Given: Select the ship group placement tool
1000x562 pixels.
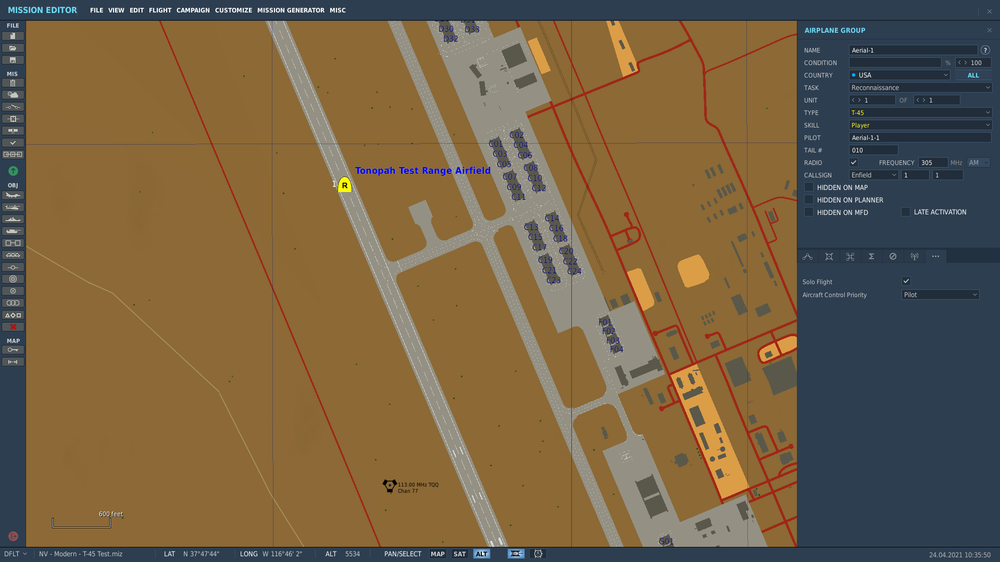Looking at the screenshot, I should point(13,219).
